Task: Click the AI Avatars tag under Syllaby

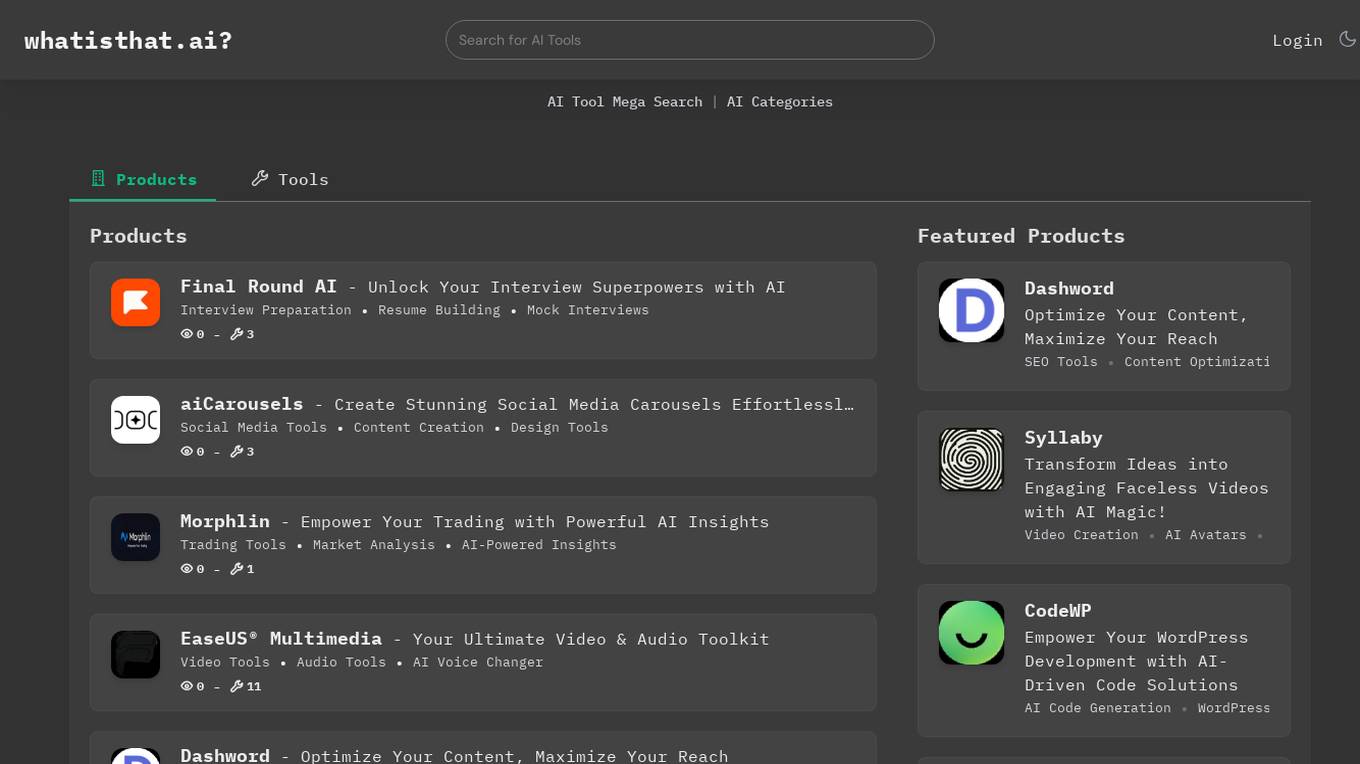Action: [x=1206, y=535]
